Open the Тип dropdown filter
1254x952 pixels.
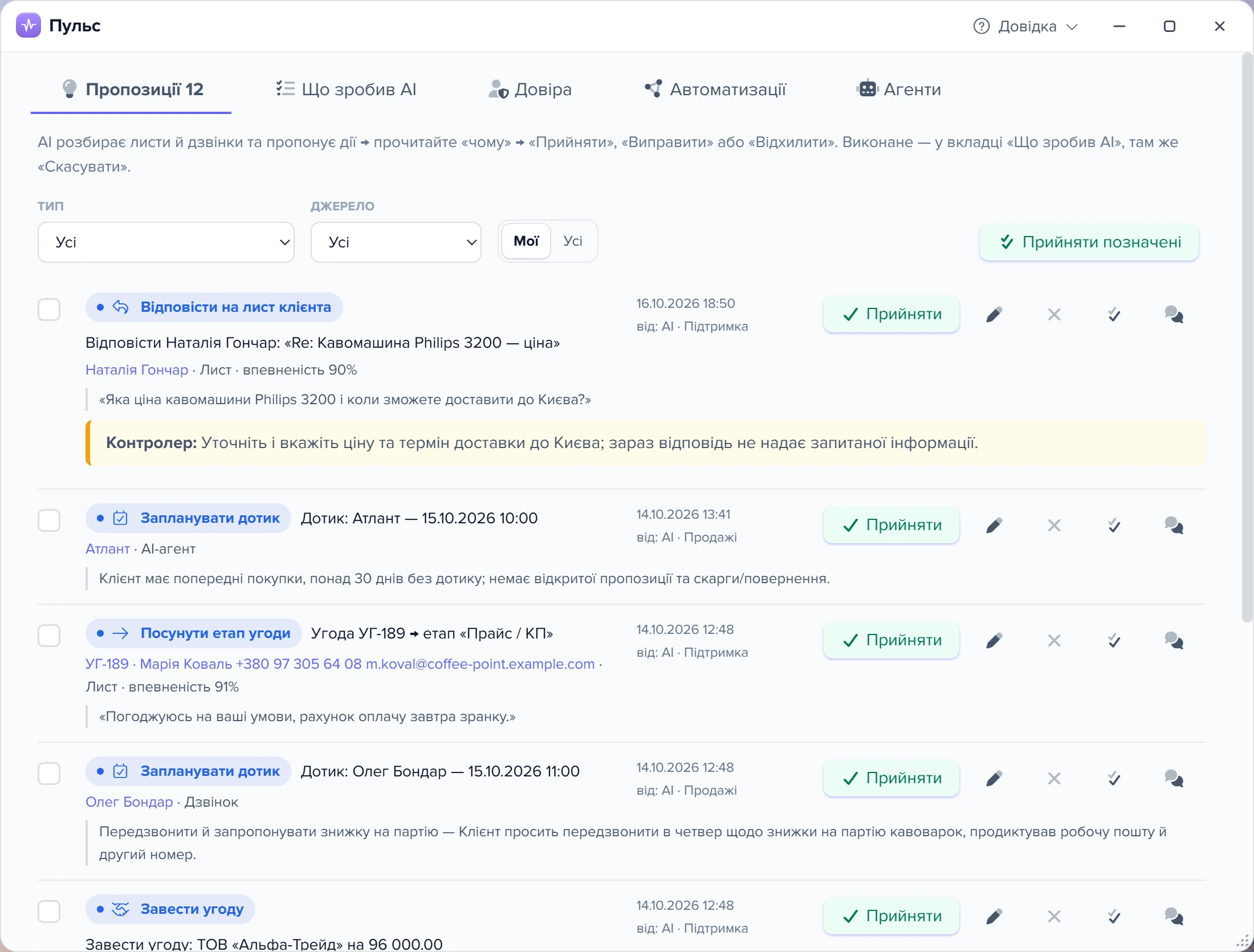point(166,242)
